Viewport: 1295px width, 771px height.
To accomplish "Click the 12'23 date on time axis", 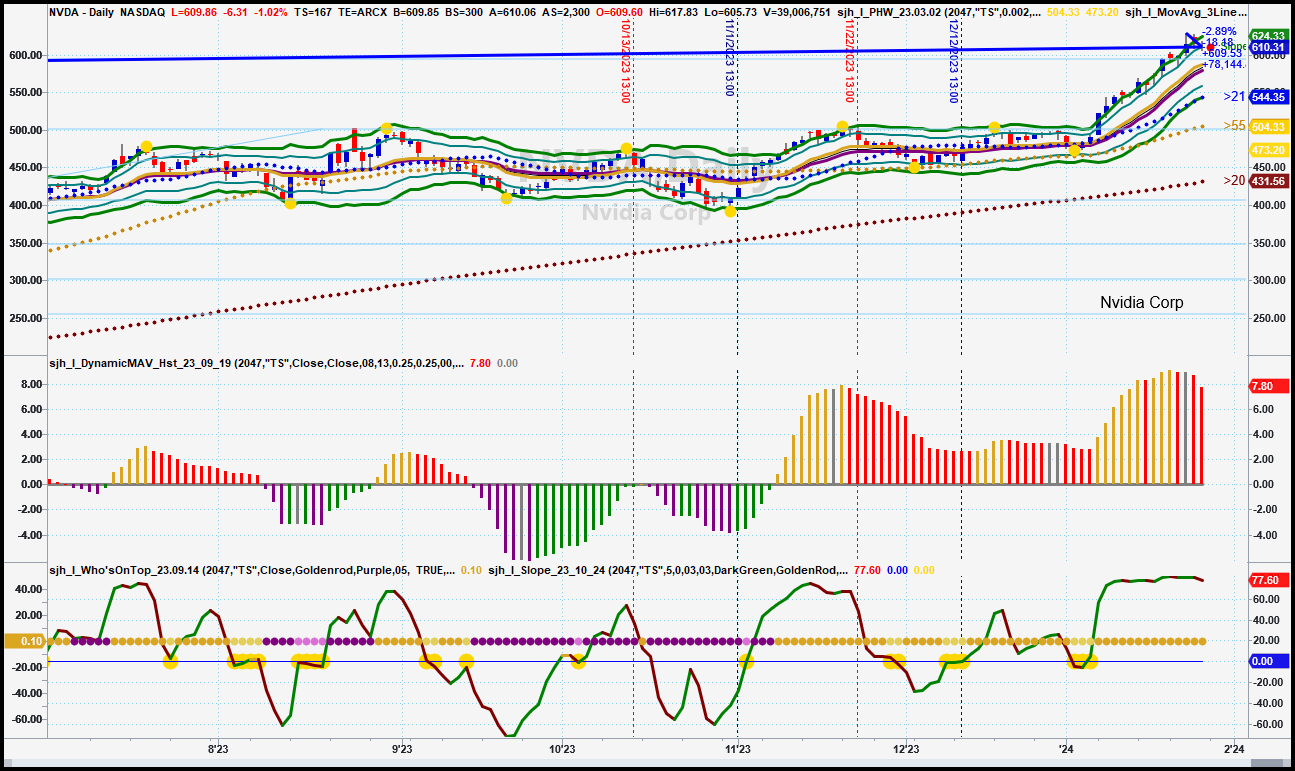I will pyautogui.click(x=905, y=748).
